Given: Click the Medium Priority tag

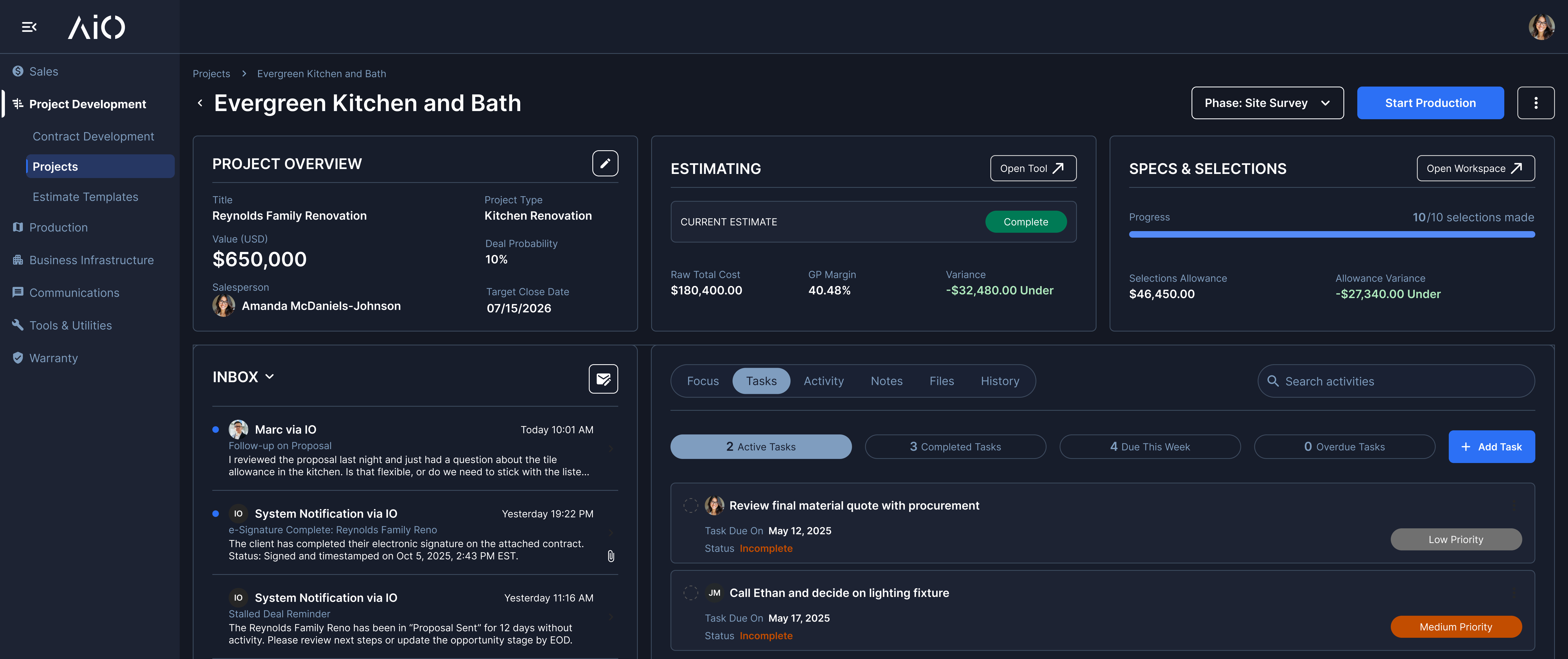Looking at the screenshot, I should point(1456,627).
